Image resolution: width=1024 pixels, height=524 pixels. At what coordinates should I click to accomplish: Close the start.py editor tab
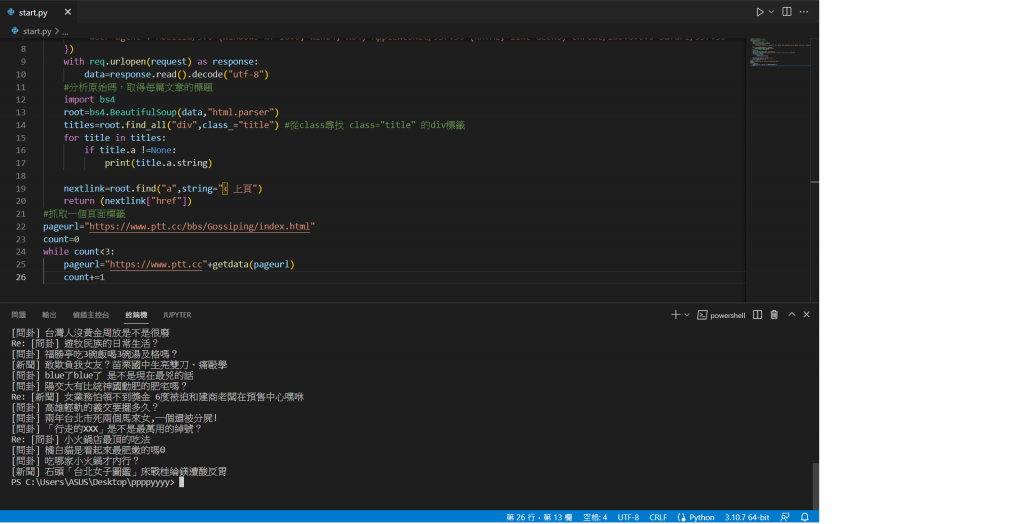68,12
